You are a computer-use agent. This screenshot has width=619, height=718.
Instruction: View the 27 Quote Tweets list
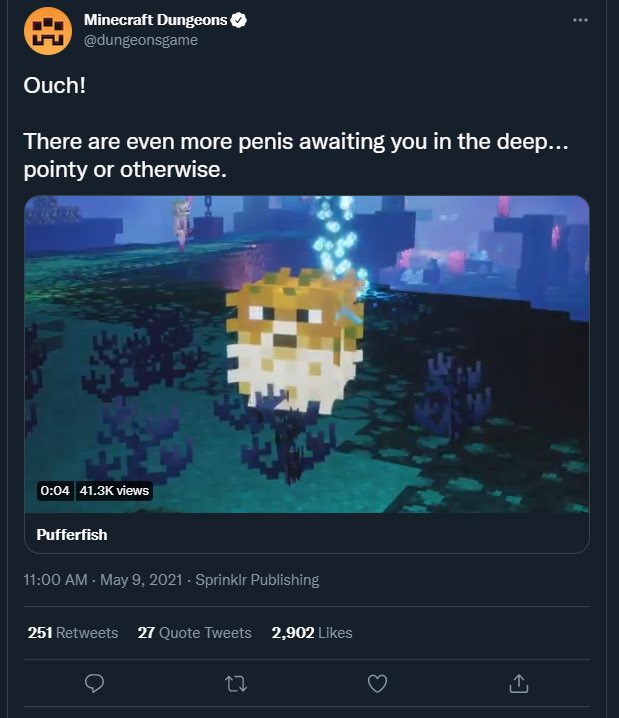click(x=194, y=633)
